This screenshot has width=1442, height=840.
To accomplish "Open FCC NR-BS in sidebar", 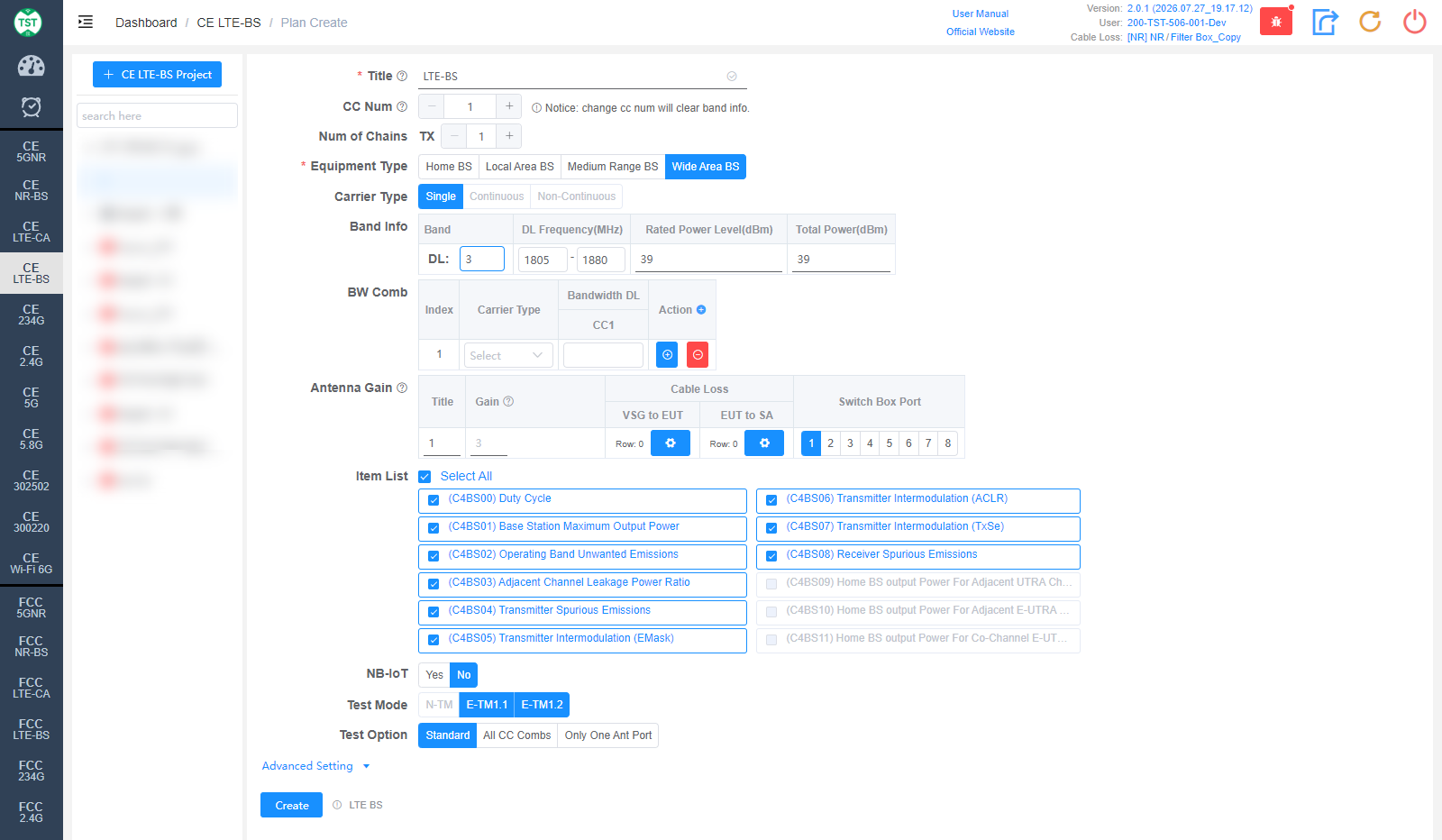I will [32, 646].
